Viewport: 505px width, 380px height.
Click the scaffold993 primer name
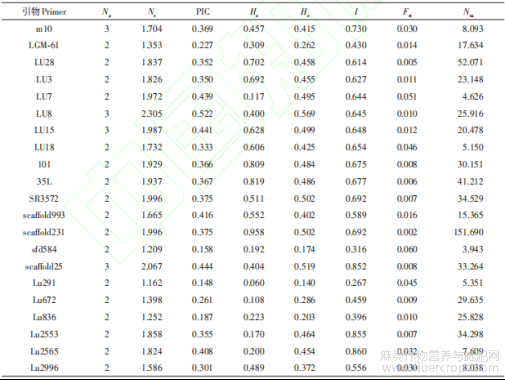[44, 215]
